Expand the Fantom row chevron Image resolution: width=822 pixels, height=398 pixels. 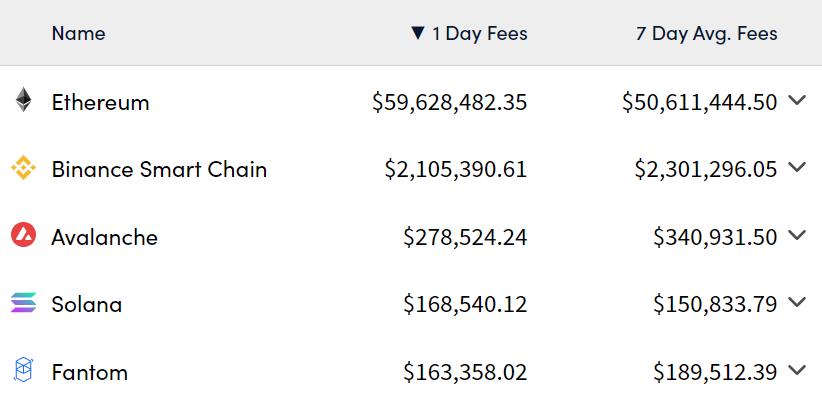797,370
